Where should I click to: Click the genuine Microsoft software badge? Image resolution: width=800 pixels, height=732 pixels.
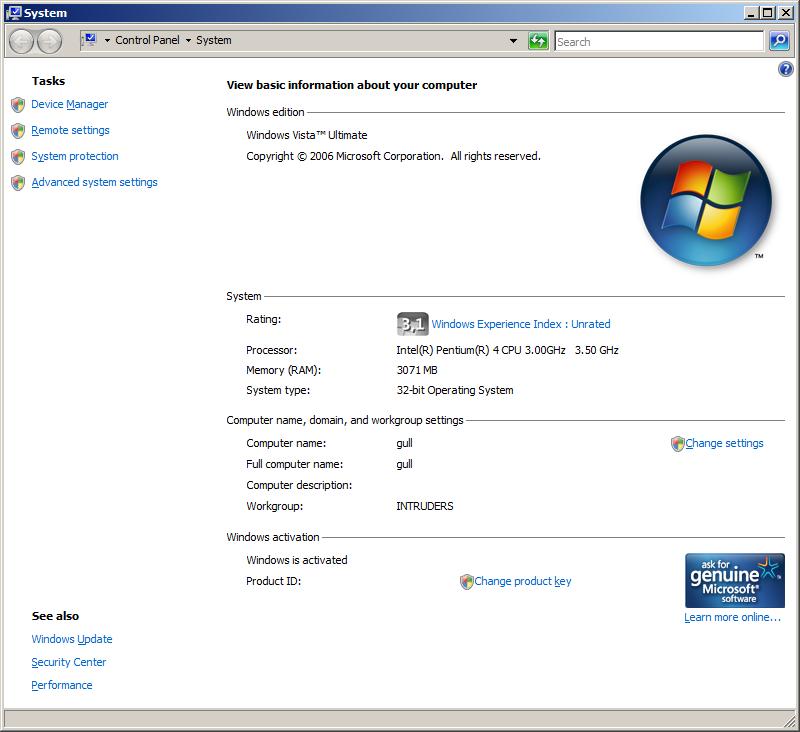735,580
